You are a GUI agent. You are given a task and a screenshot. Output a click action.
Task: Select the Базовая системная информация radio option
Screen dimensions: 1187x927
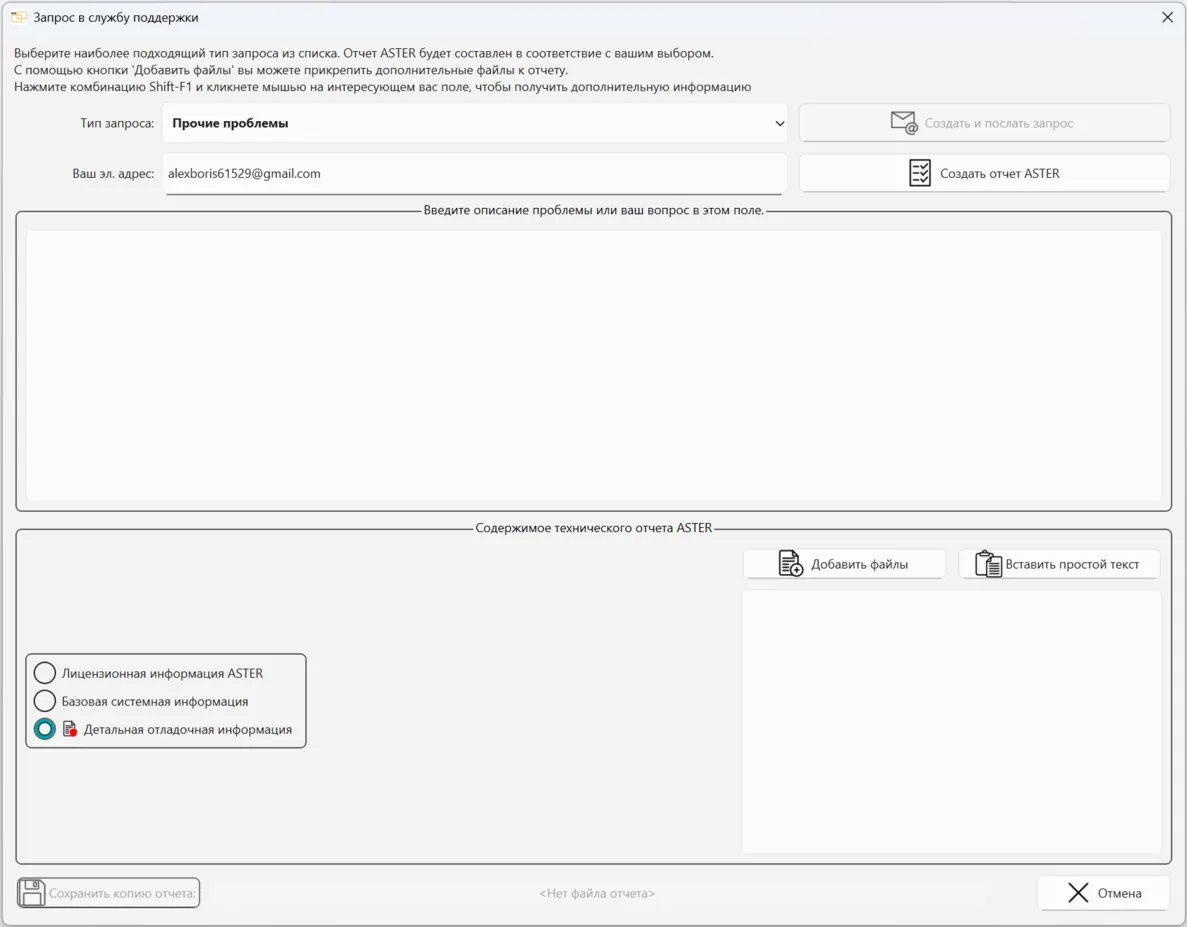(45, 701)
